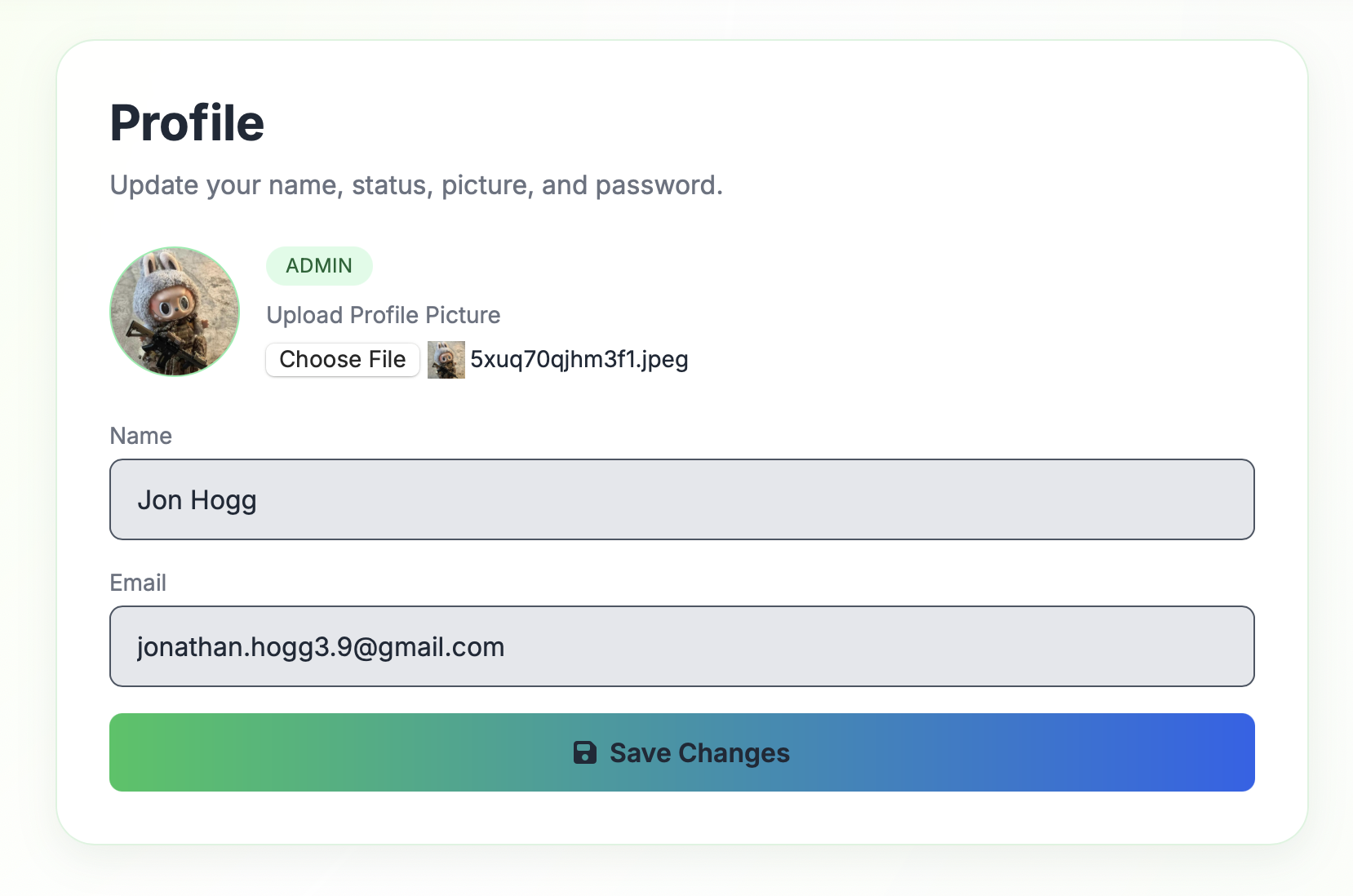Image resolution: width=1353 pixels, height=896 pixels.
Task: Click the text 'Jon Hogg' in Name
Action: point(197,500)
